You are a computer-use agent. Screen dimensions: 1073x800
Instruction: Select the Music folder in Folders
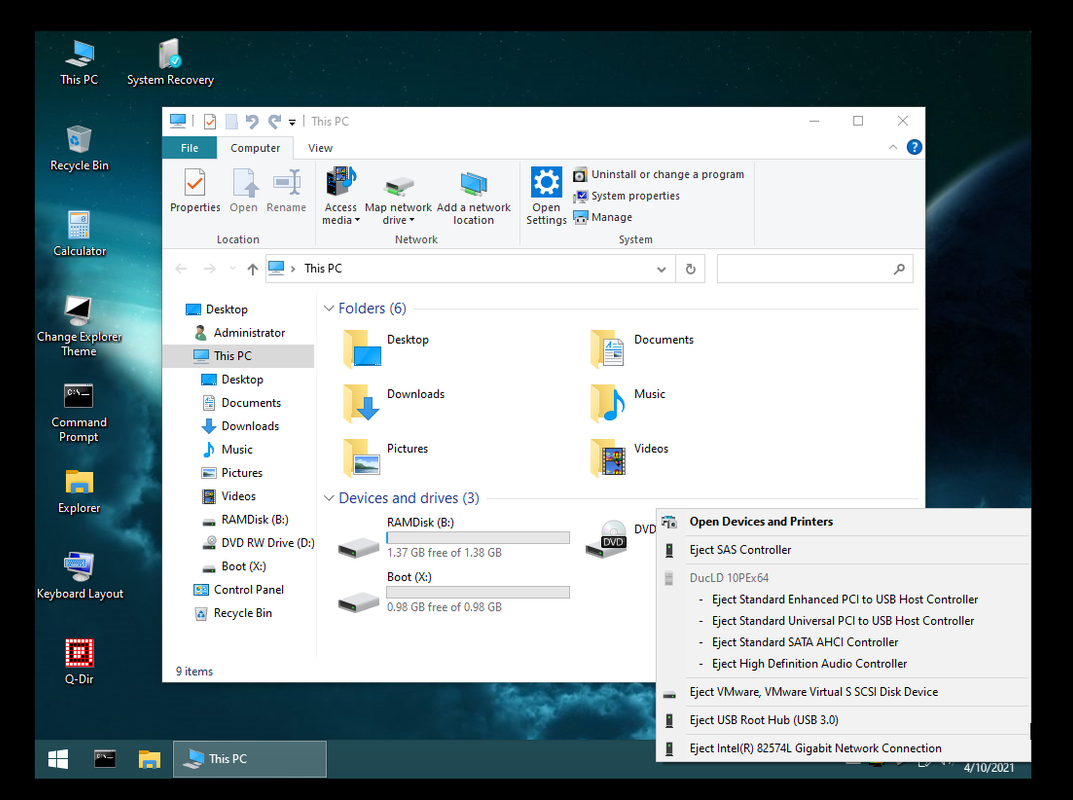[628, 403]
